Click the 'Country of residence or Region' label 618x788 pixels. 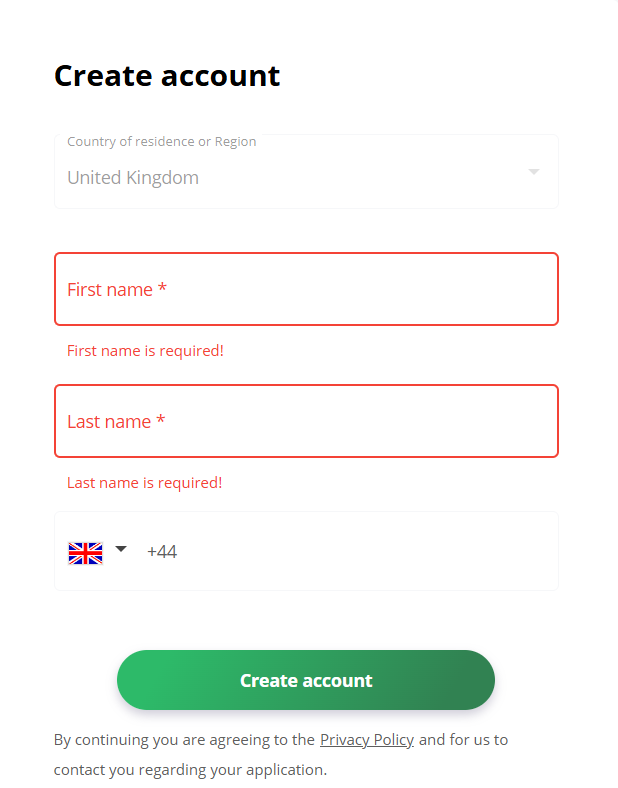point(161,142)
